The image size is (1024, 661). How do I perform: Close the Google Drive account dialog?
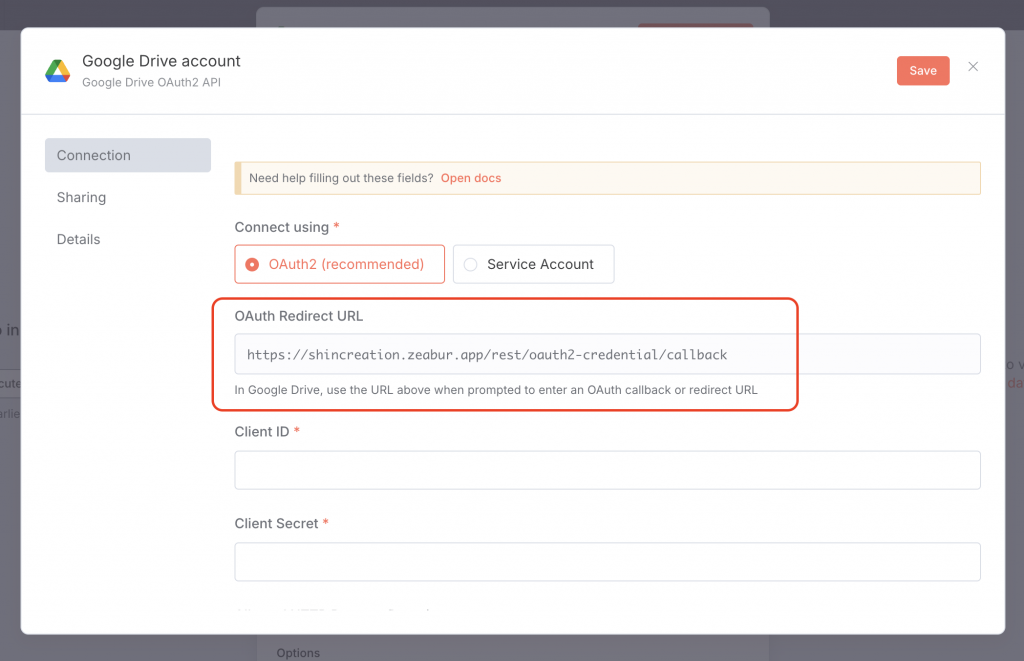pos(972,67)
